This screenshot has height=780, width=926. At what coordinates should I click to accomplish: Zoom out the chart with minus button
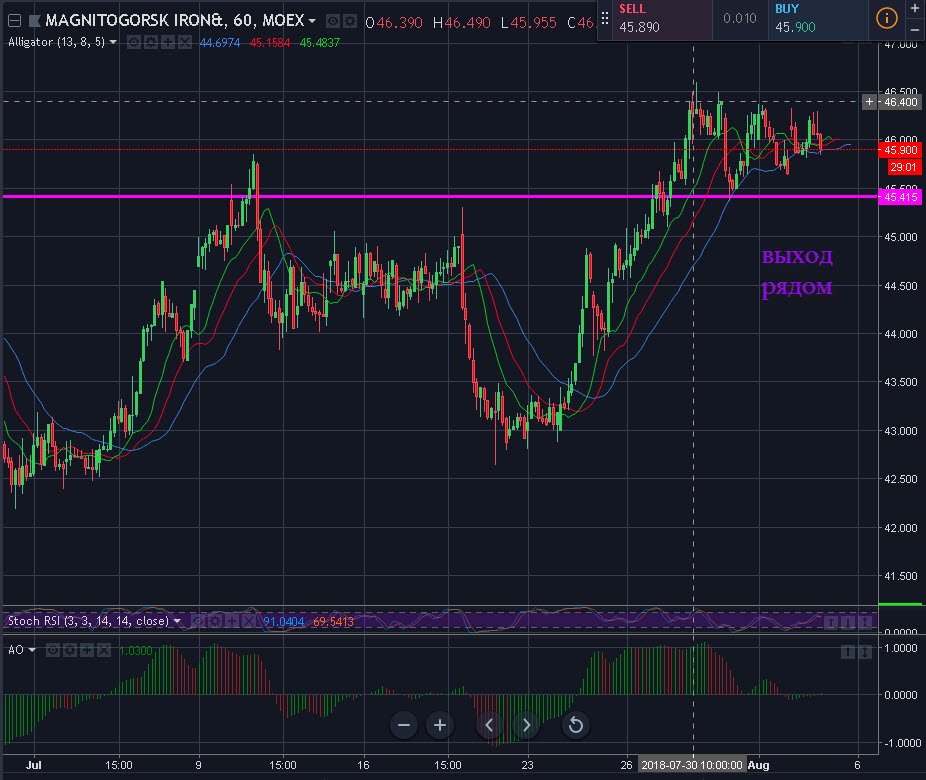click(404, 725)
